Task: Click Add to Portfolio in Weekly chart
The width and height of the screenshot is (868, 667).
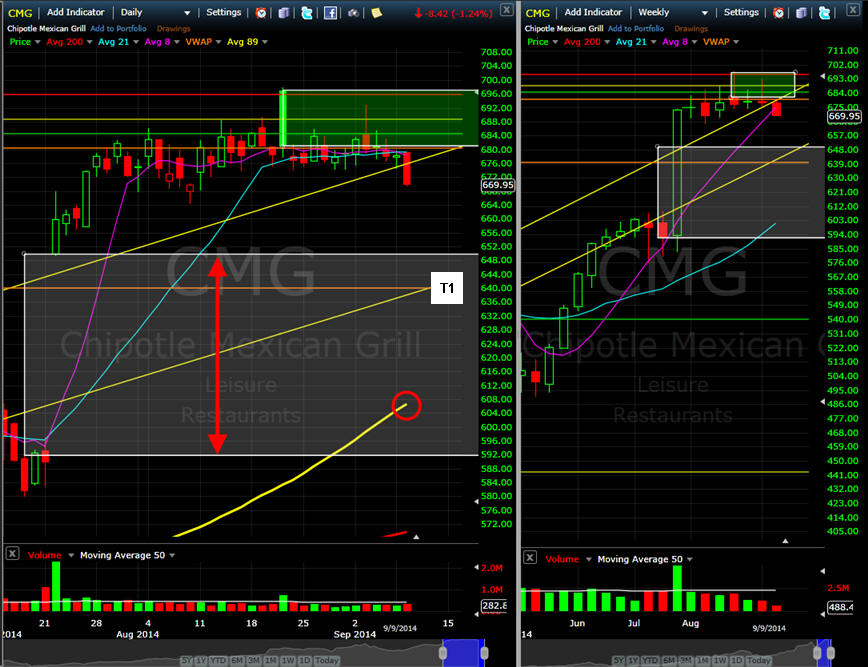Action: click(x=636, y=28)
